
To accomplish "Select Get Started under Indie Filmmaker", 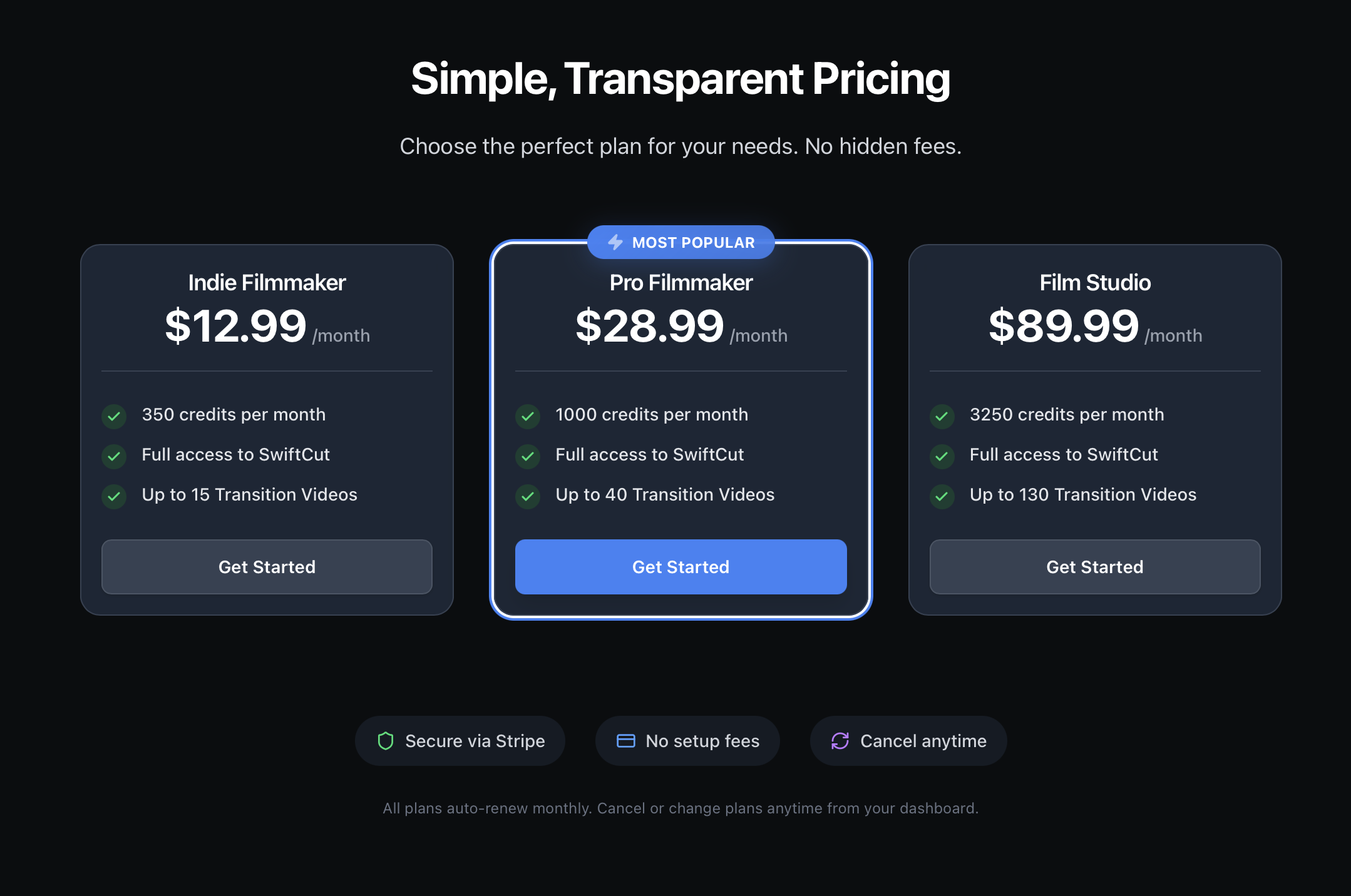I will click(267, 567).
